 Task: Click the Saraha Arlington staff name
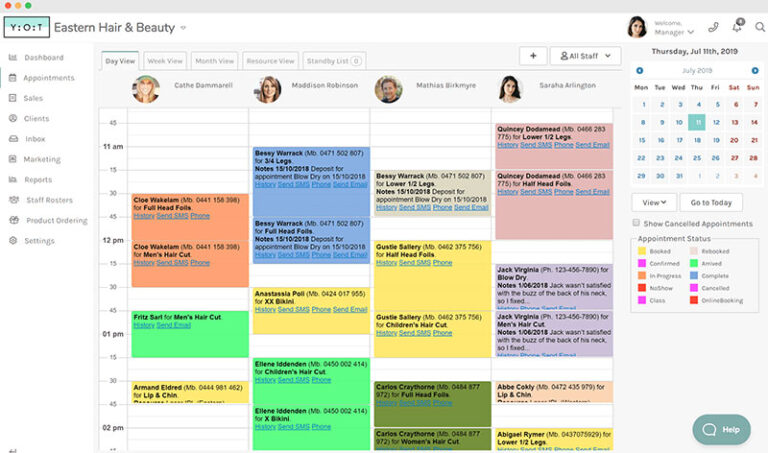567,85
